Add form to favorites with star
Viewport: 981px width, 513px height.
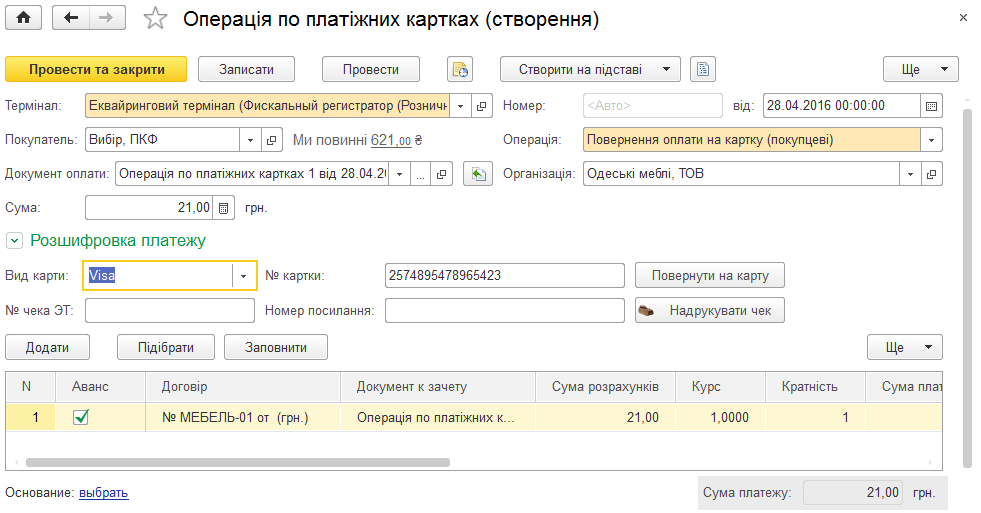tap(155, 18)
